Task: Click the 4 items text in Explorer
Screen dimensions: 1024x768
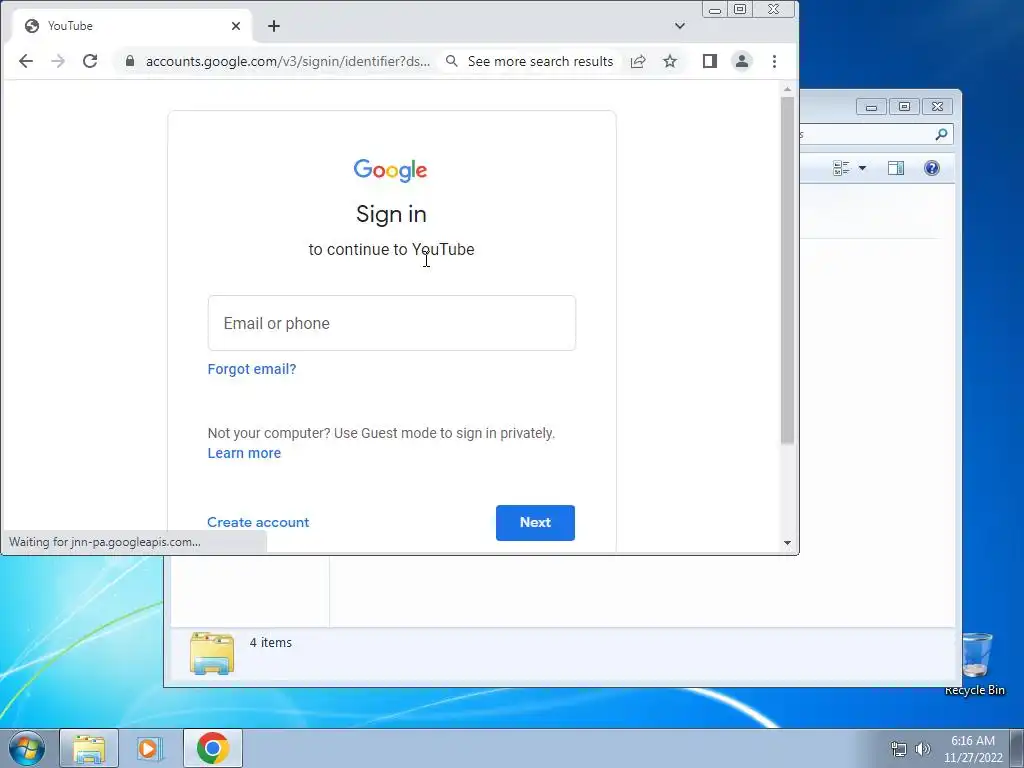Action: coord(270,643)
